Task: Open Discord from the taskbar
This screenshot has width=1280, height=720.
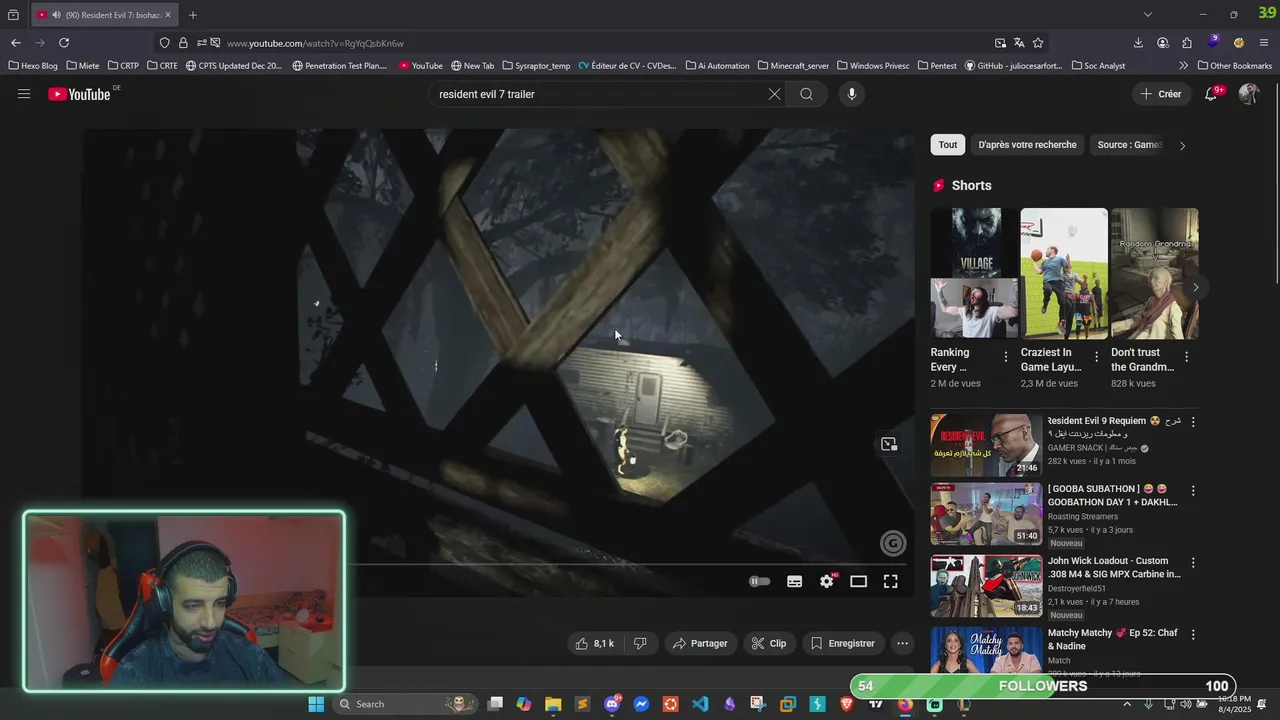Action: [x=612, y=704]
